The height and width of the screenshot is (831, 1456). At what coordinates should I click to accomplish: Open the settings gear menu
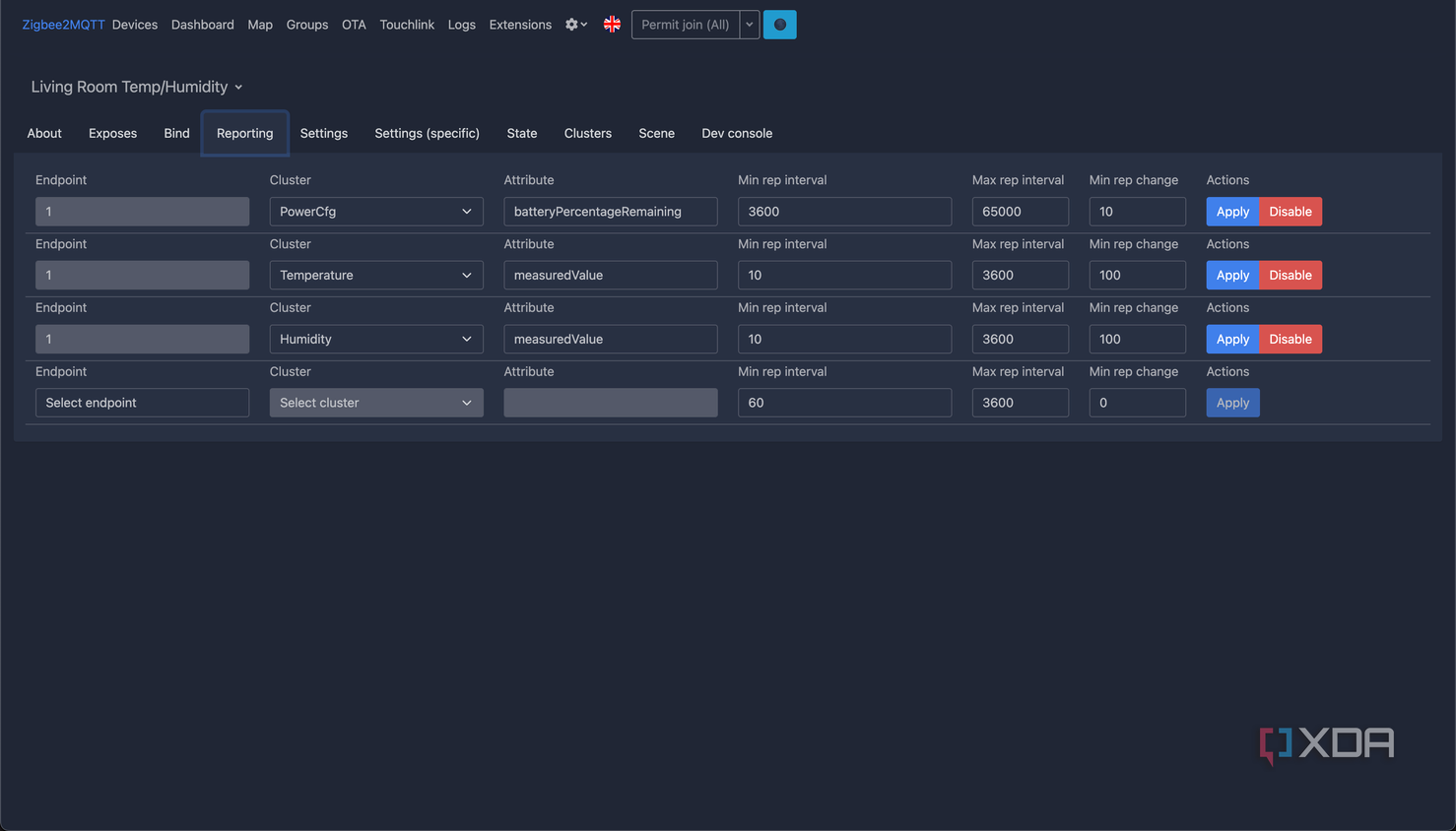(x=576, y=25)
